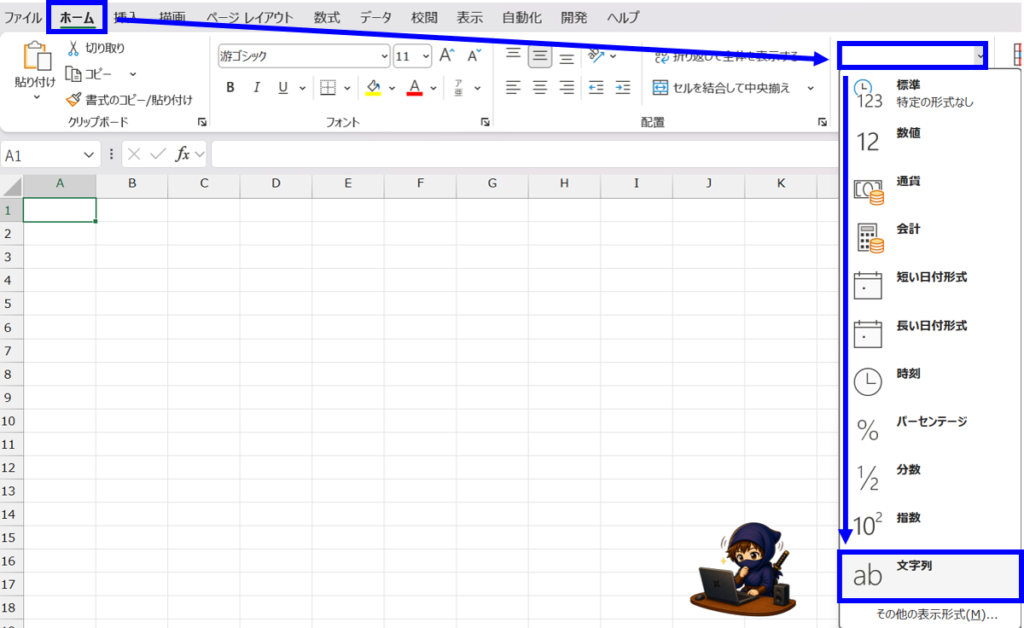This screenshot has width=1024, height=628.
Task: Apply the red font color A
Action: (x=414, y=87)
